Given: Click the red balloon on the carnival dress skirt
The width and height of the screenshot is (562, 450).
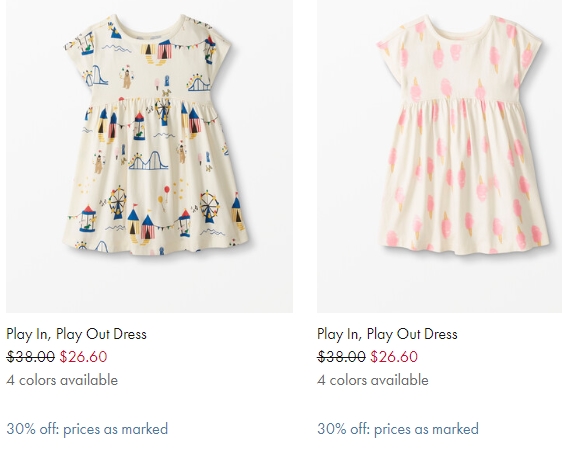Looking at the screenshot, I should click(x=167, y=190).
